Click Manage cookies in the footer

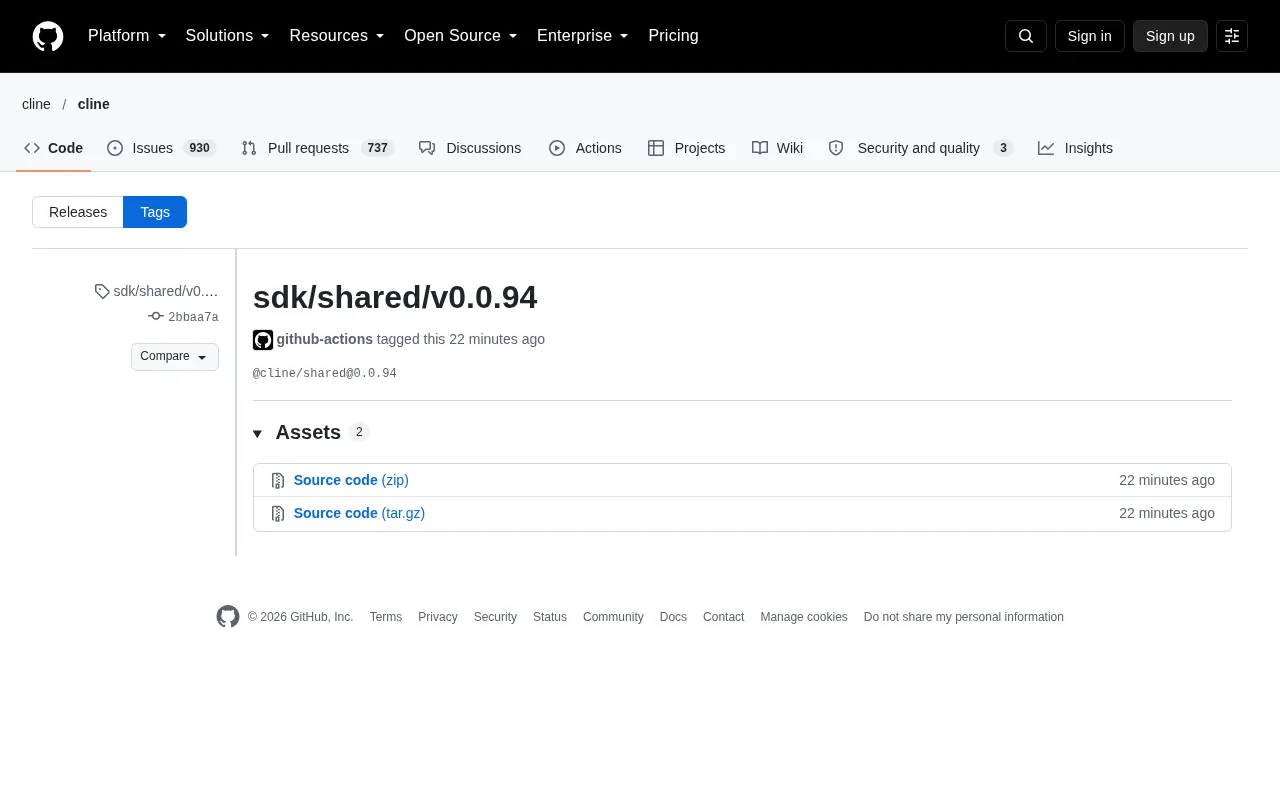pos(804,617)
